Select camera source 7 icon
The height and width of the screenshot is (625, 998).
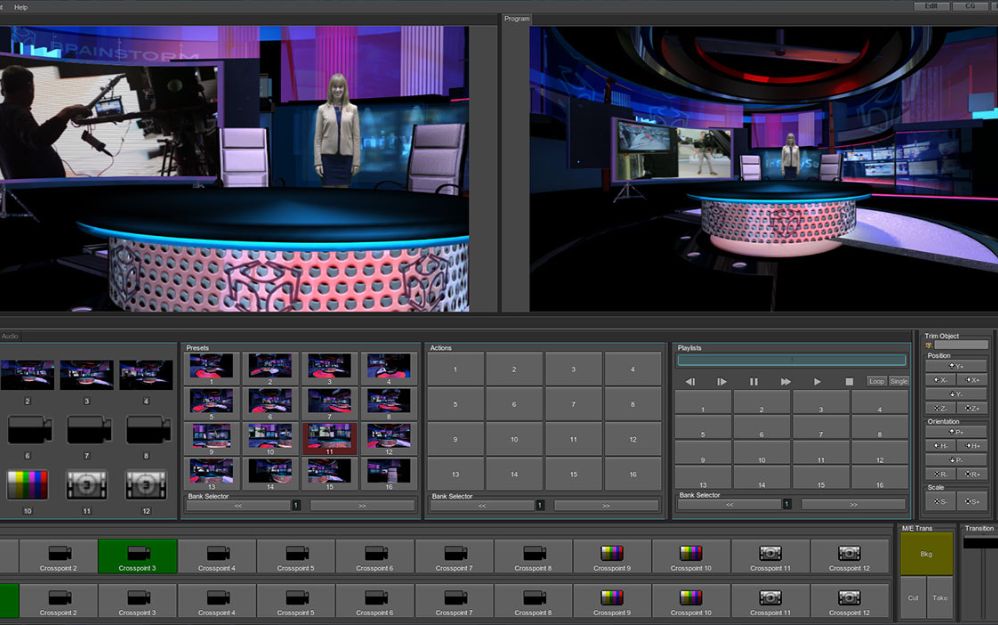89,430
